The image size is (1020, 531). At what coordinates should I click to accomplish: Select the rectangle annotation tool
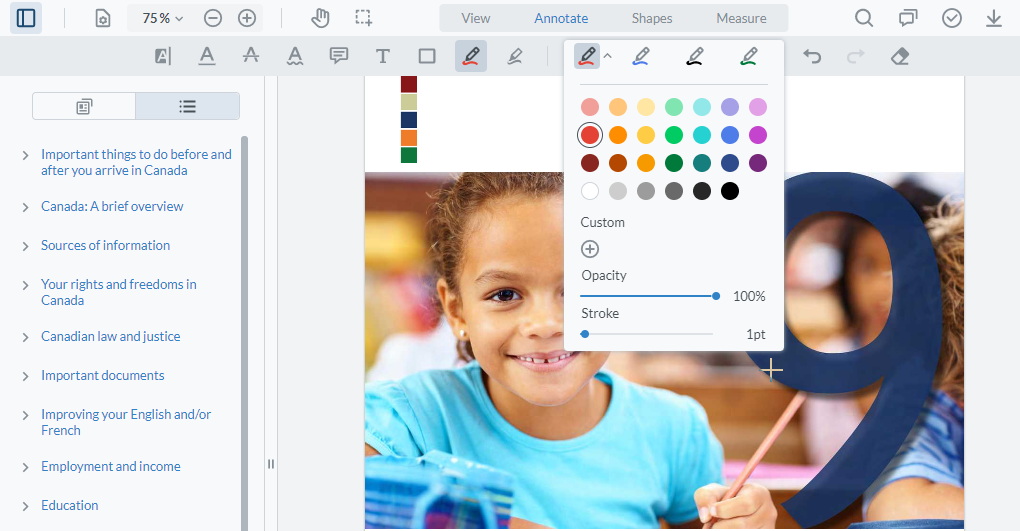click(427, 57)
